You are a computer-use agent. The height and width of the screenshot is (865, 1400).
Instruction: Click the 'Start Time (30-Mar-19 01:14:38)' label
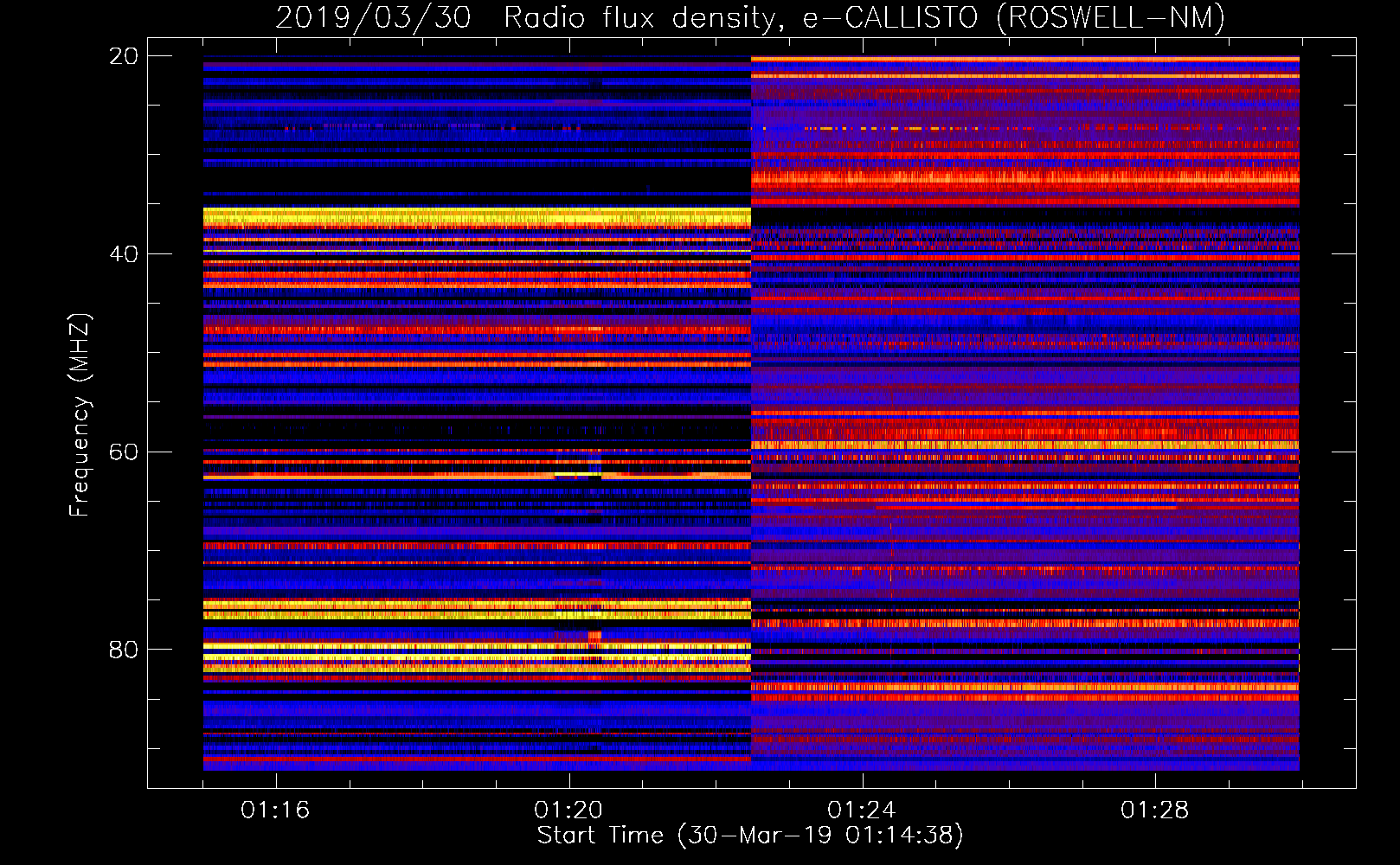click(749, 836)
